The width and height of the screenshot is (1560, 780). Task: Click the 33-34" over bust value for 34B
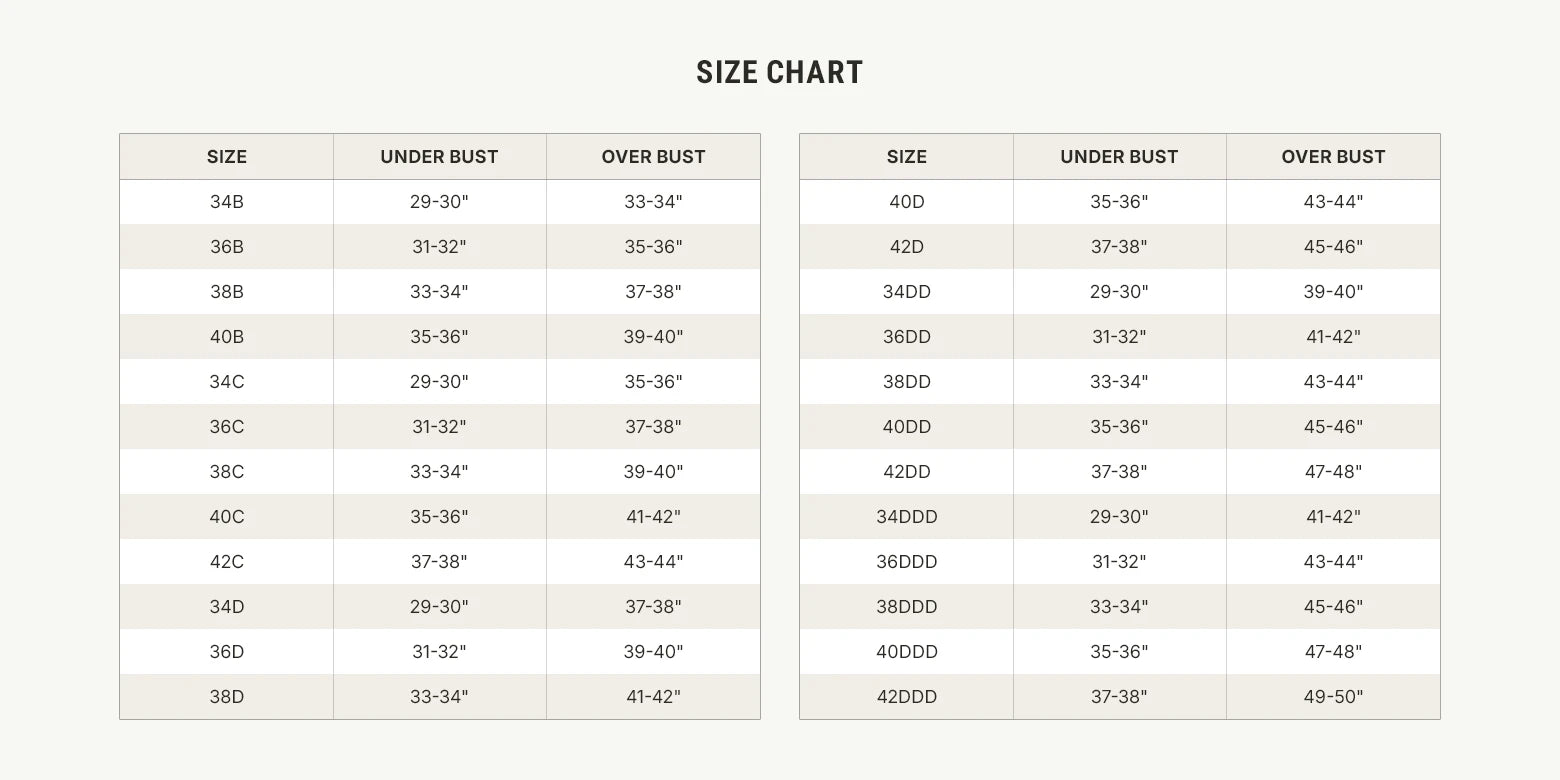point(653,202)
